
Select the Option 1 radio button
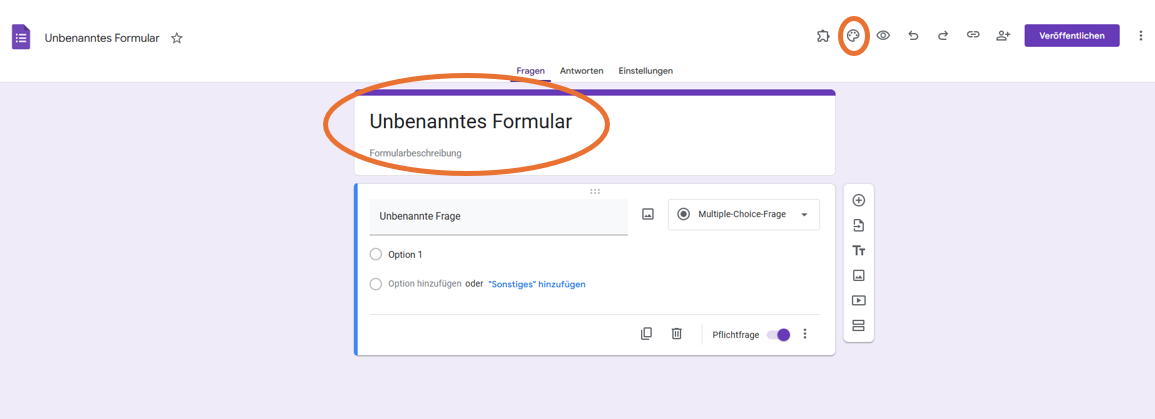pos(376,255)
